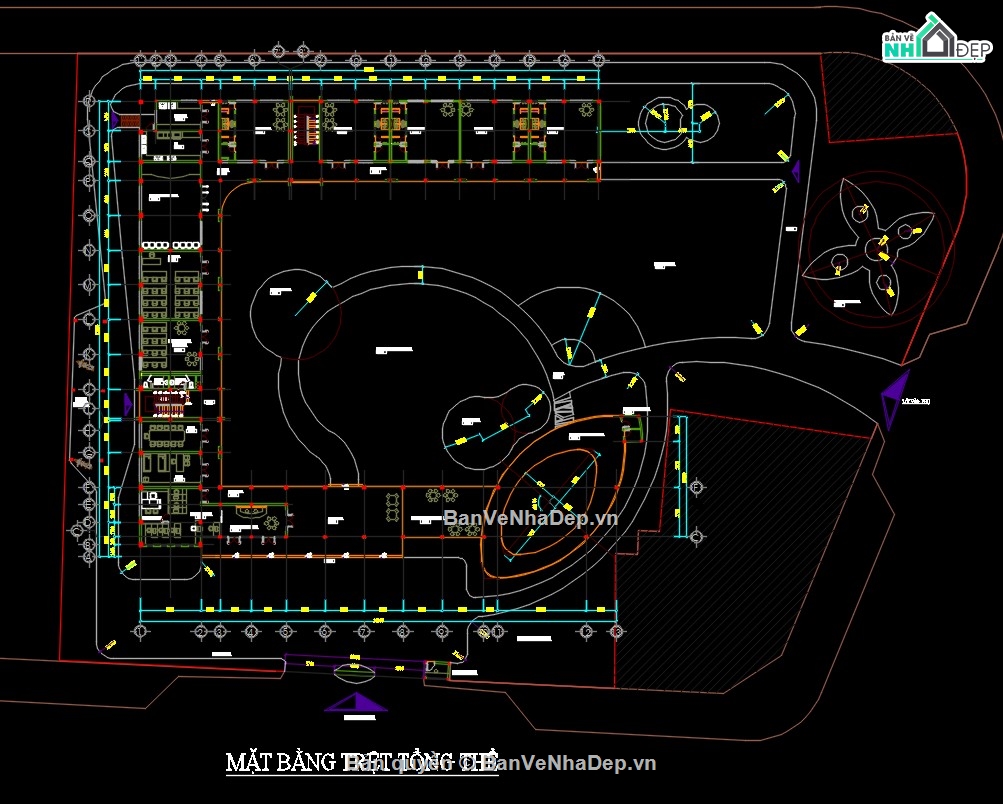Click grid bubble 1 on bottom axis
The height and width of the screenshot is (804, 1003).
coord(140,631)
